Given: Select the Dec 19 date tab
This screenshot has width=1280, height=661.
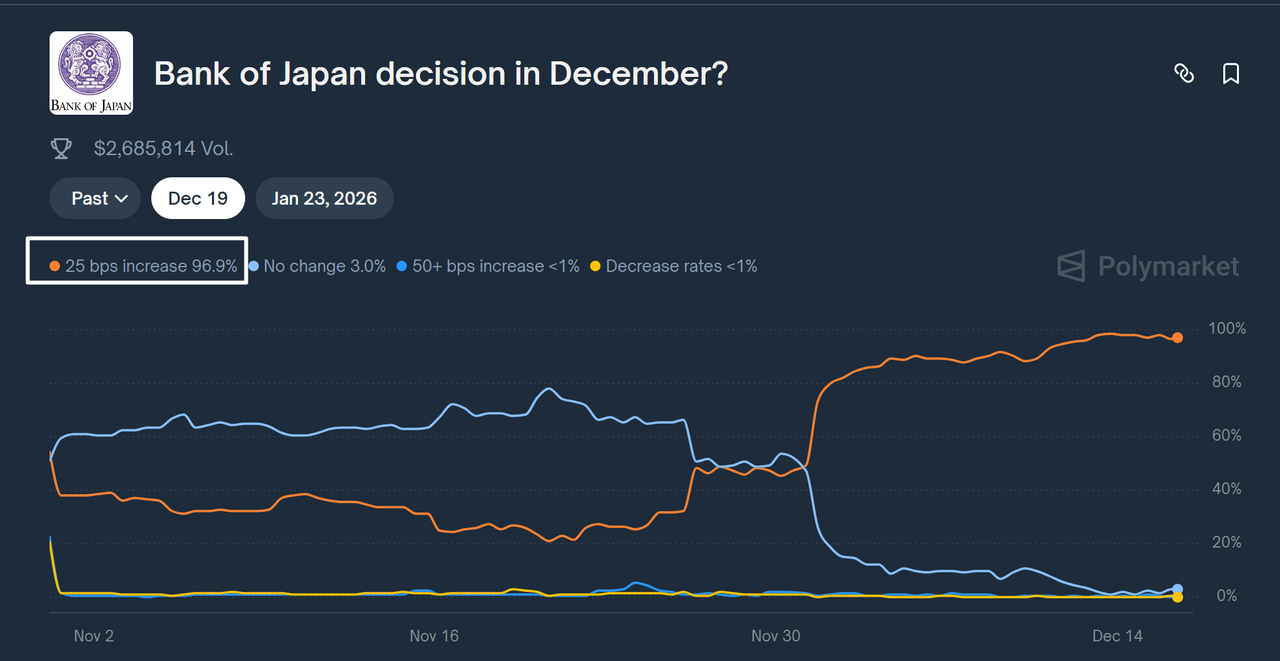Looking at the screenshot, I should [x=198, y=198].
